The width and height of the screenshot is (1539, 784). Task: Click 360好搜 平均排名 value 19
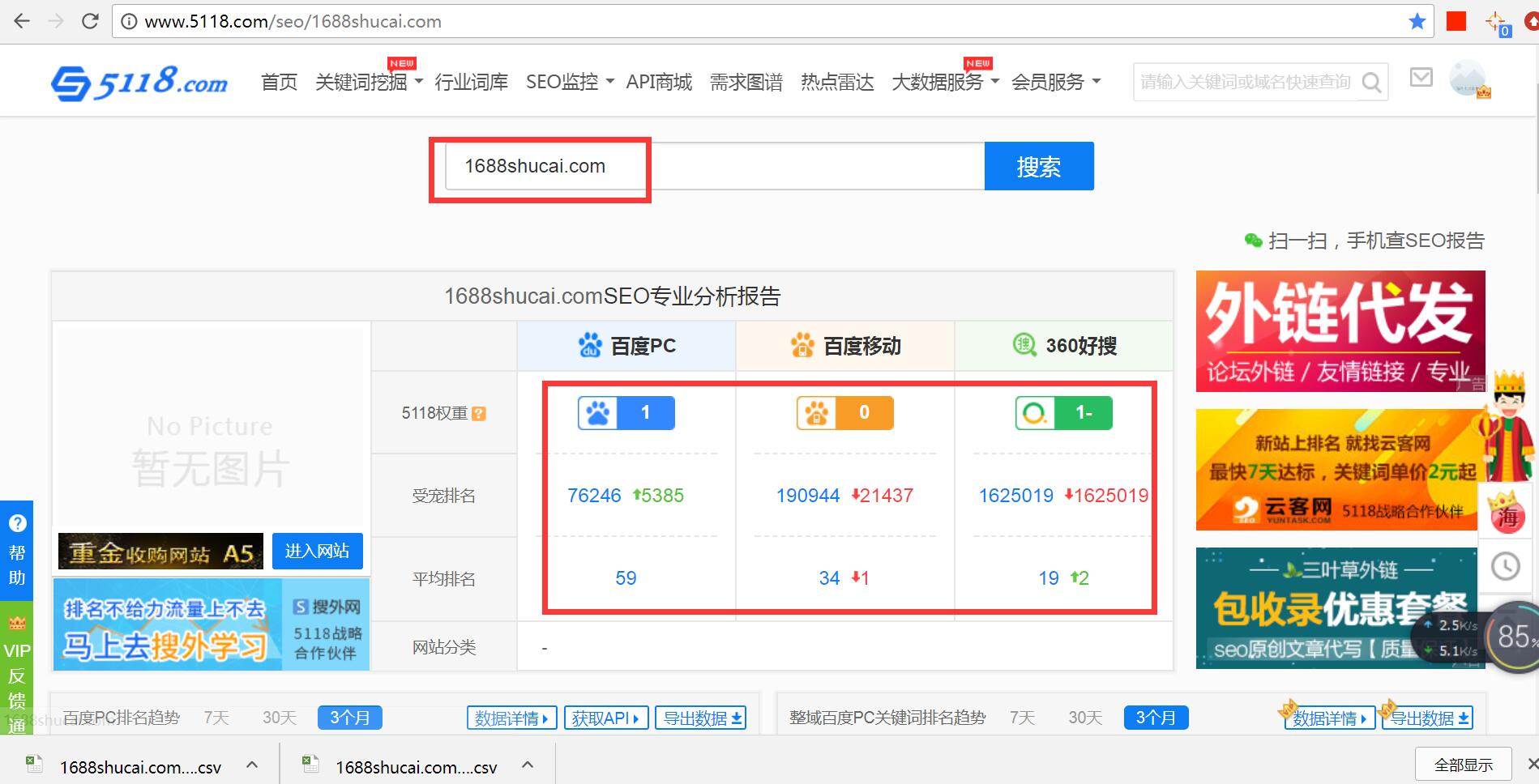(1049, 578)
